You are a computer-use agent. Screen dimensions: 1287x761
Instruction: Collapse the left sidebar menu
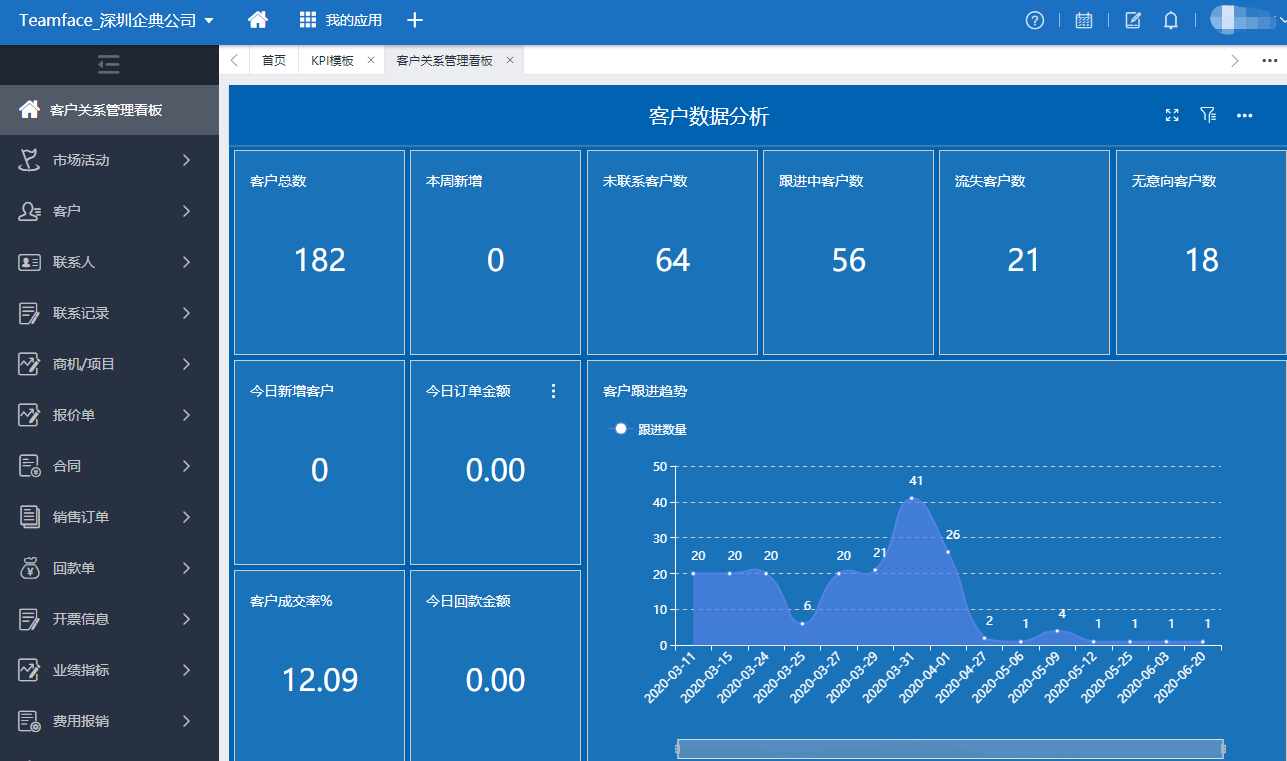click(x=109, y=65)
